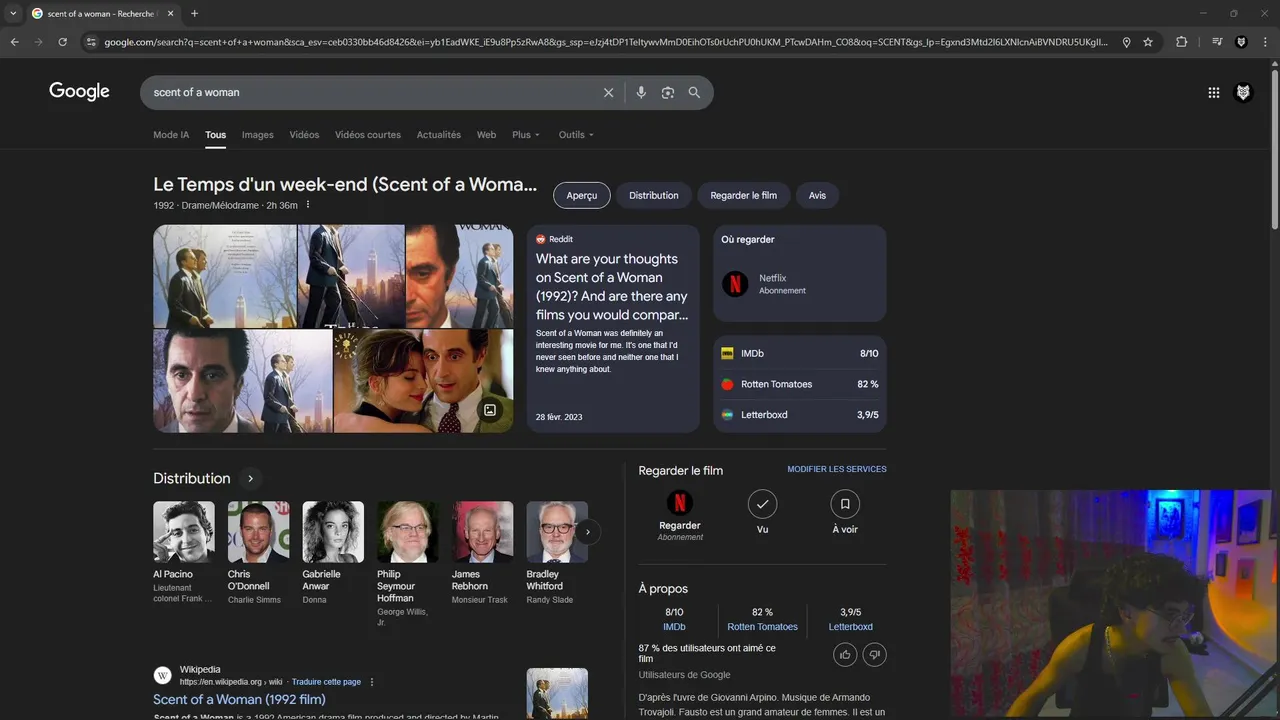
Task: Click Gabrielle Anwar cast thumbnail
Action: point(333,532)
